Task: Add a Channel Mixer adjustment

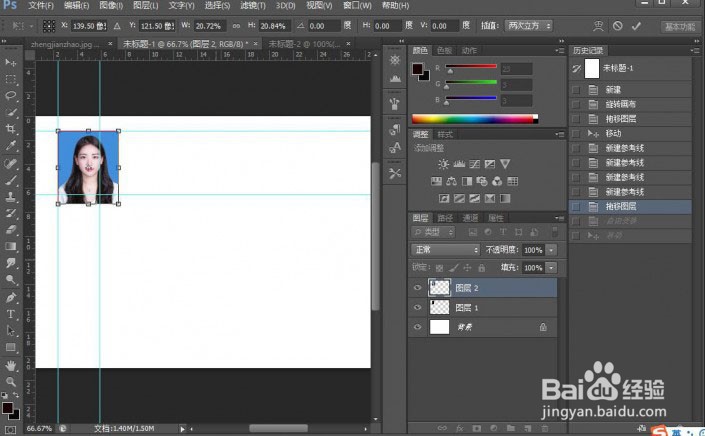Action: [x=497, y=181]
